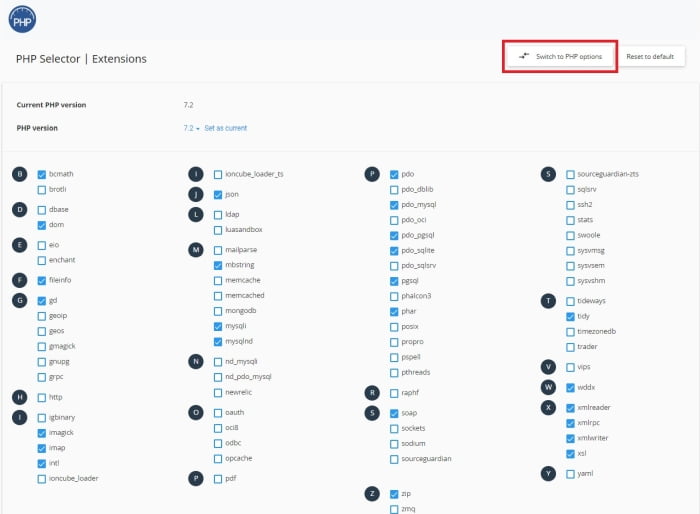The image size is (700, 514).
Task: Uncheck the bcmath extension
Action: (42, 175)
